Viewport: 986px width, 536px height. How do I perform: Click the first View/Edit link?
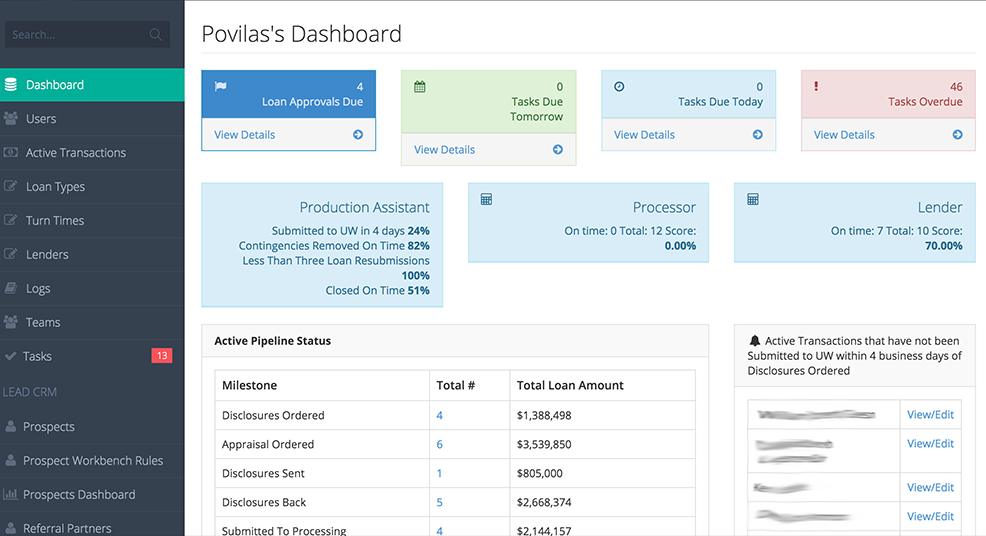930,415
